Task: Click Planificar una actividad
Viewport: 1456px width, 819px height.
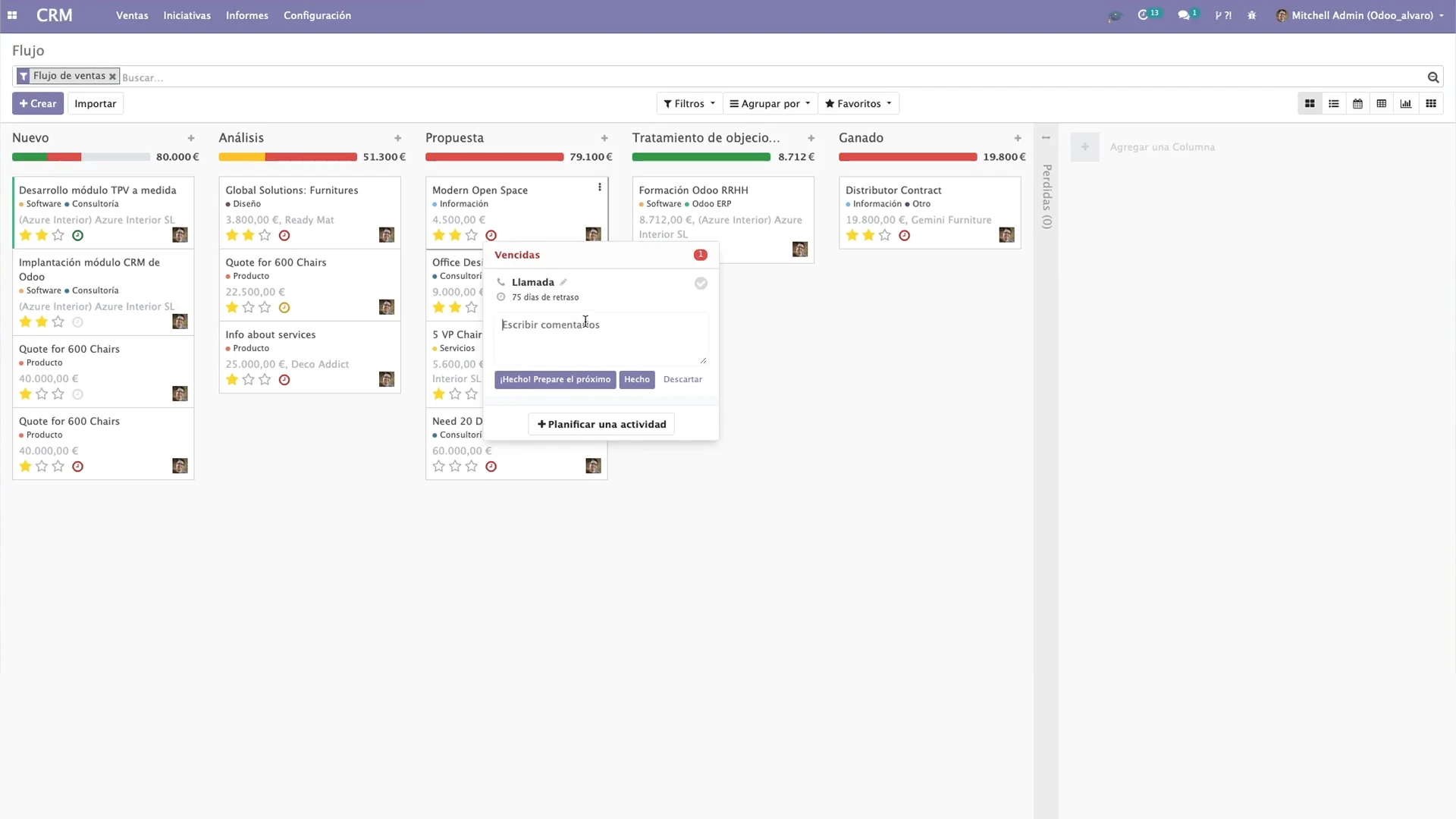Action: pyautogui.click(x=601, y=424)
